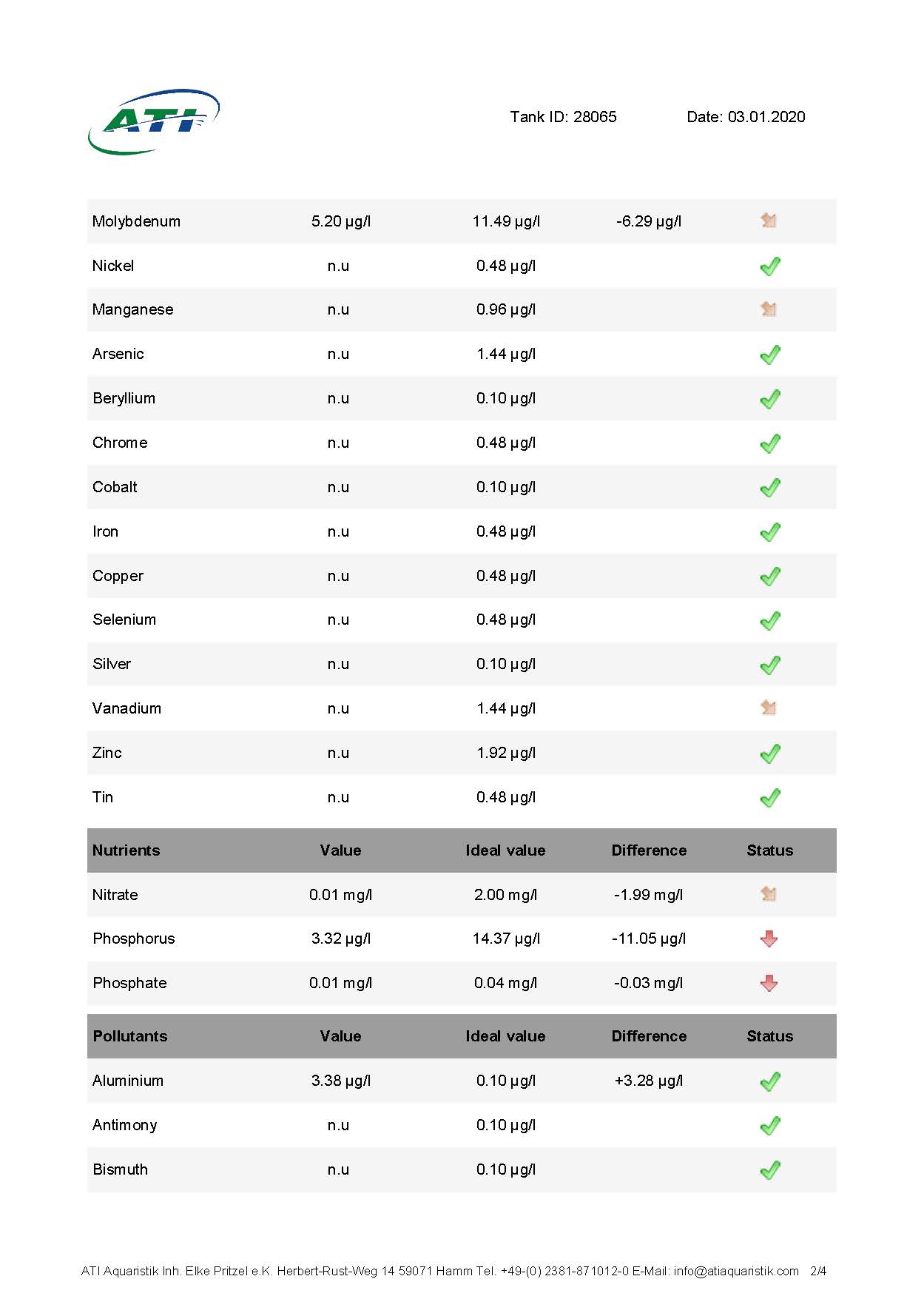
Task: Click the green checkmark for Bismuth
Action: (x=770, y=1170)
